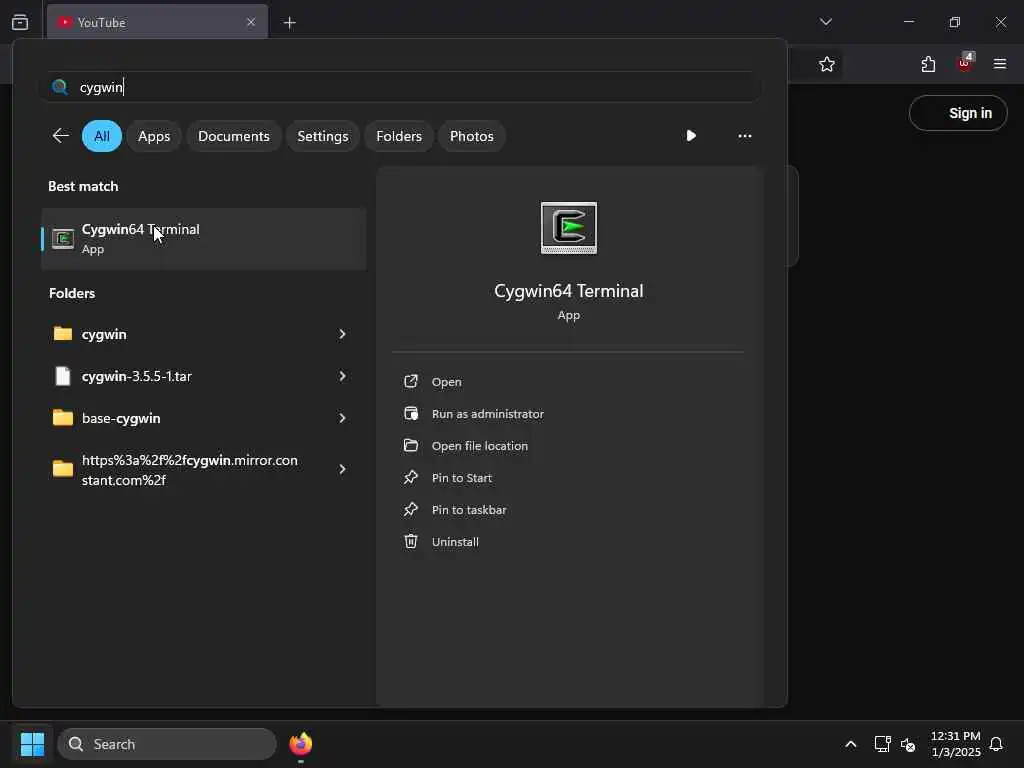
Task: Click the Cygwin64 Terminal icon in Best match
Action: pos(63,239)
